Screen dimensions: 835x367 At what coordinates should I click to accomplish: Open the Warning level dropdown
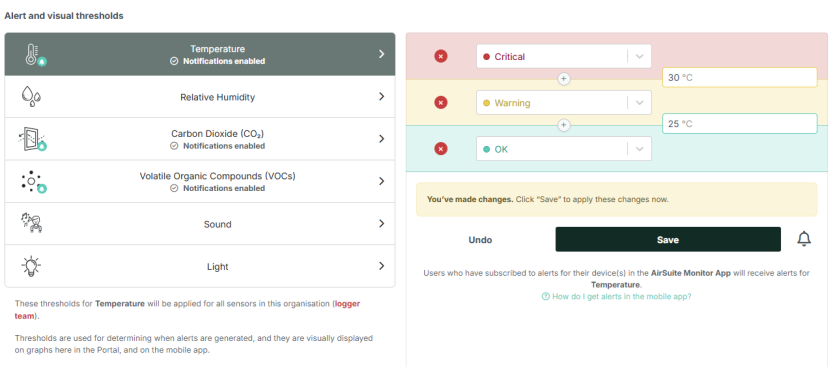[563, 102]
